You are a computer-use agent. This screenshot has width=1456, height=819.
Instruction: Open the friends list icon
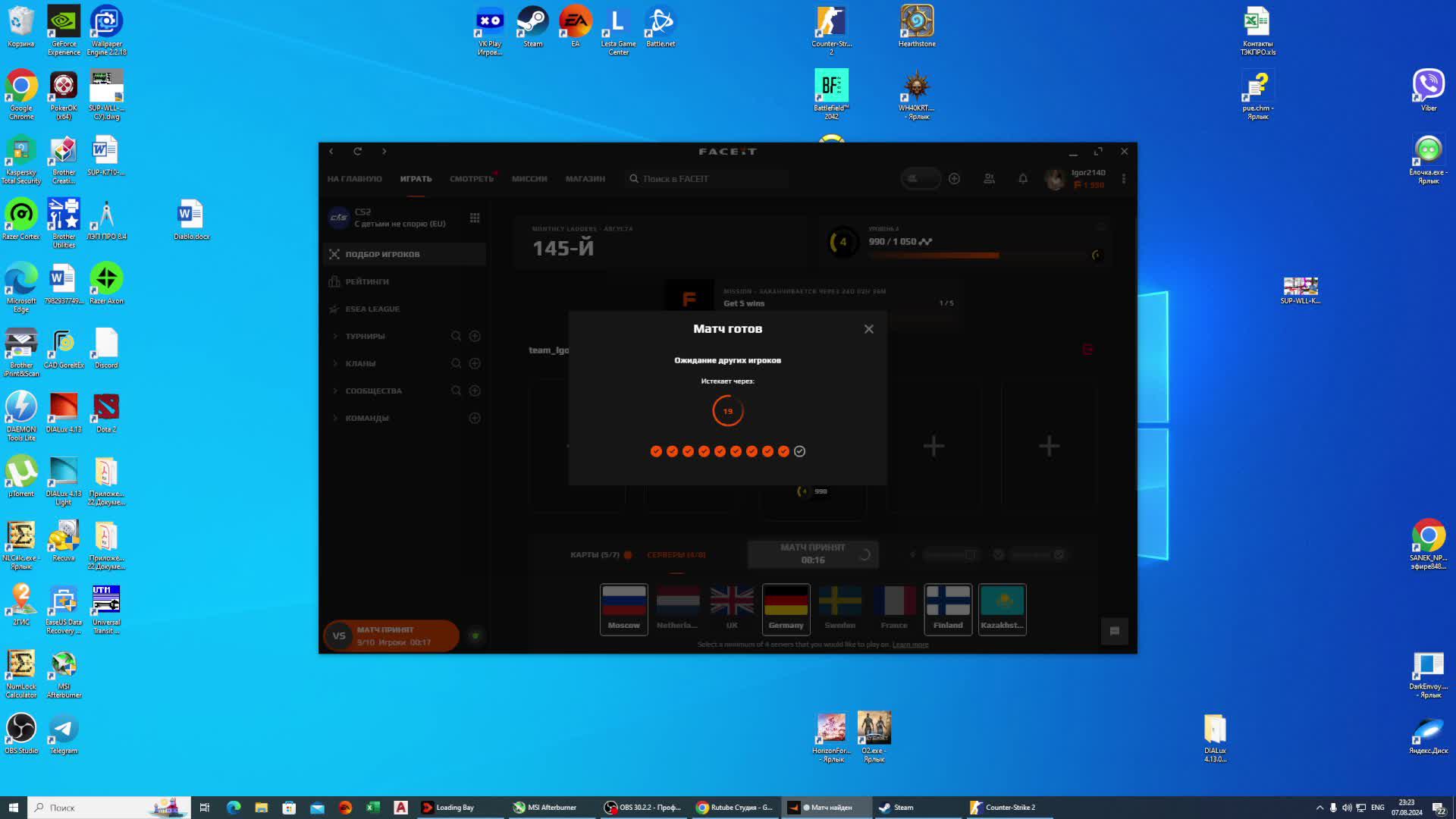pyautogui.click(x=989, y=179)
